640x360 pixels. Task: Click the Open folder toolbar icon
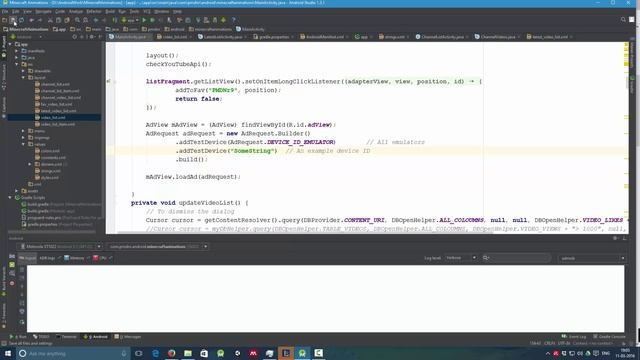(x=4, y=20)
